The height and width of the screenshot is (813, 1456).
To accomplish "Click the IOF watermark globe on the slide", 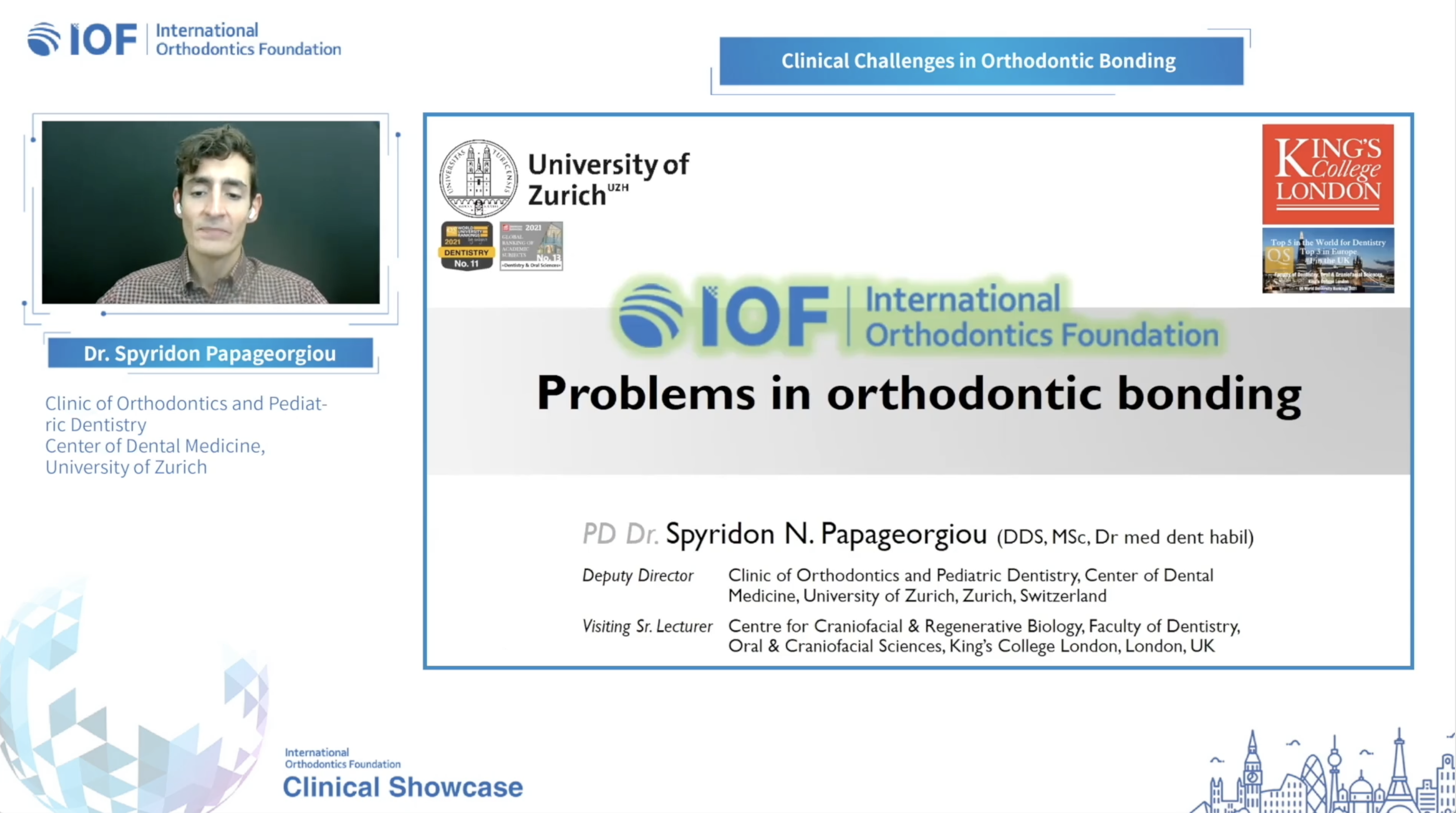I will pos(650,315).
